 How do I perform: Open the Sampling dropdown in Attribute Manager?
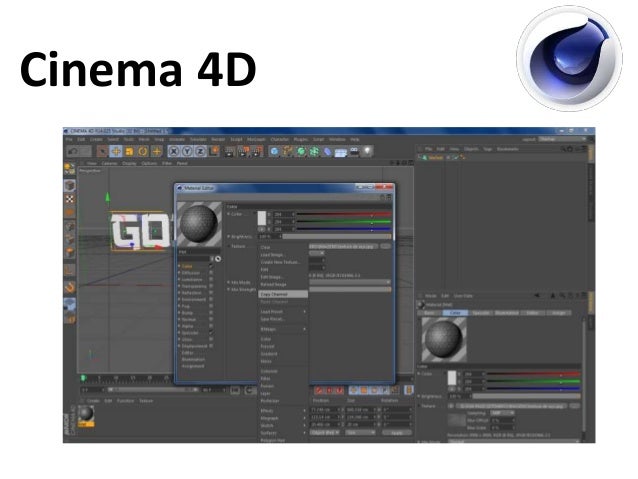click(502, 413)
